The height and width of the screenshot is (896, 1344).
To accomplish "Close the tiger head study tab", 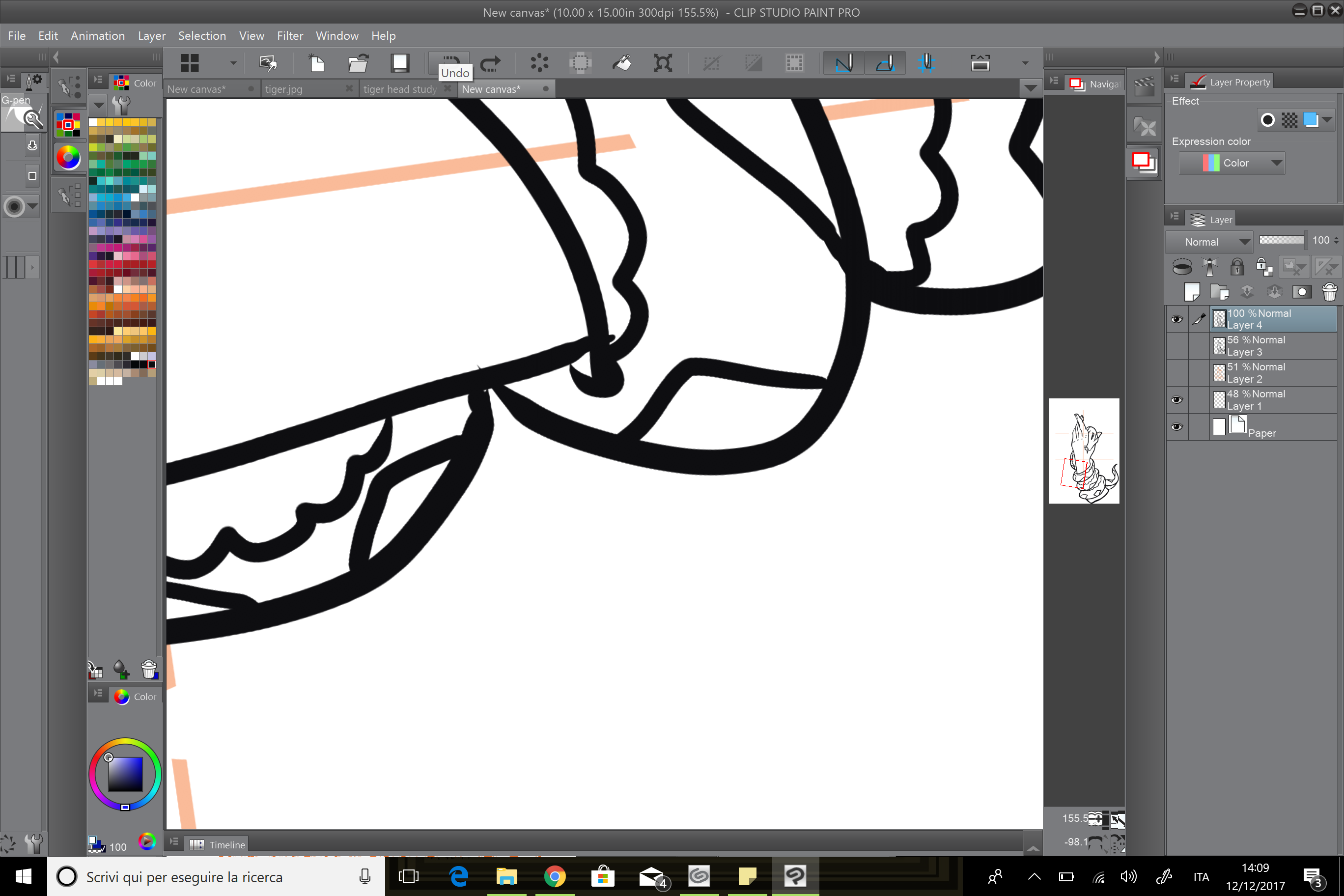I will click(x=448, y=88).
